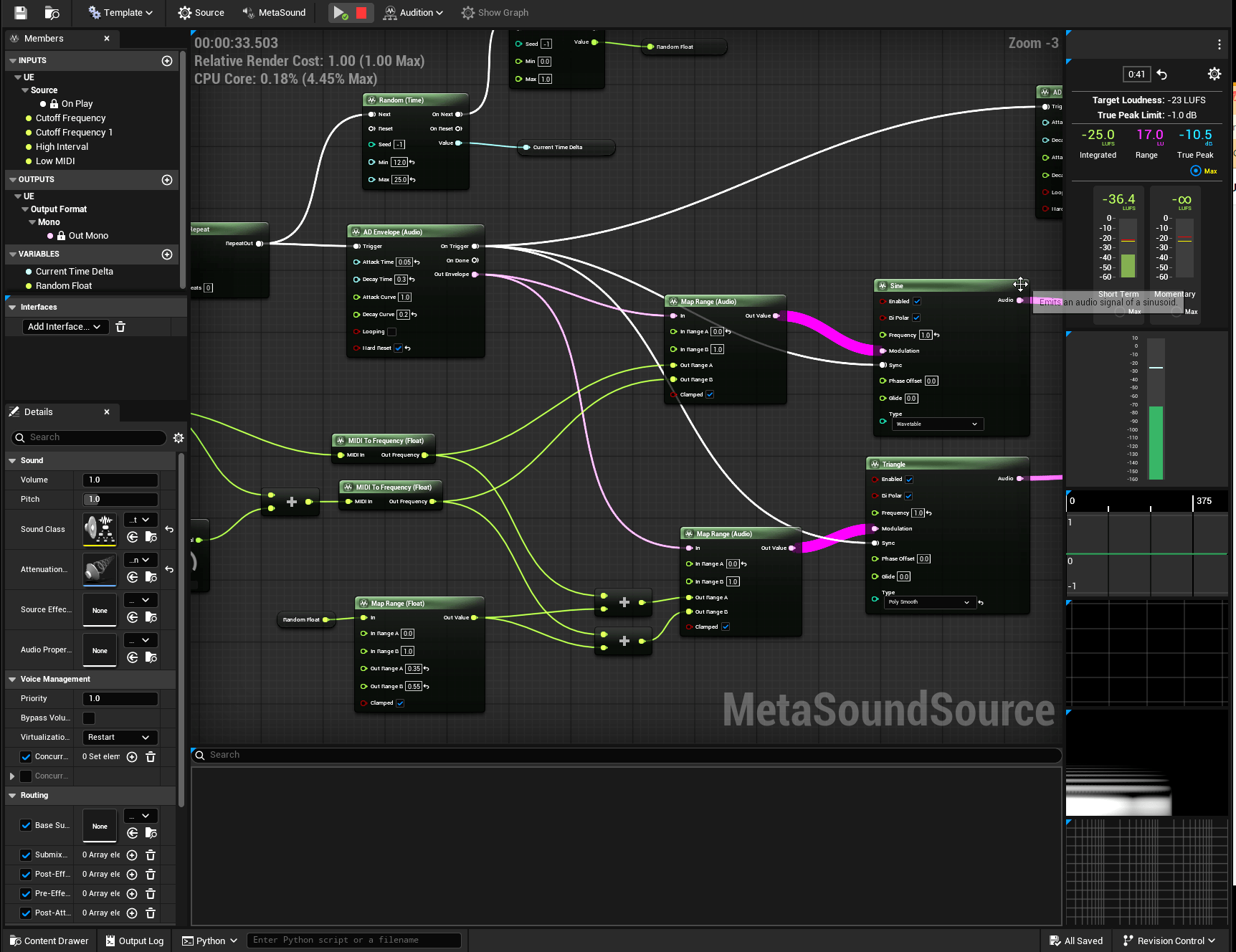The width and height of the screenshot is (1236, 952).
Task: Toggle the Concurrency override checkbox
Action: [x=26, y=757]
